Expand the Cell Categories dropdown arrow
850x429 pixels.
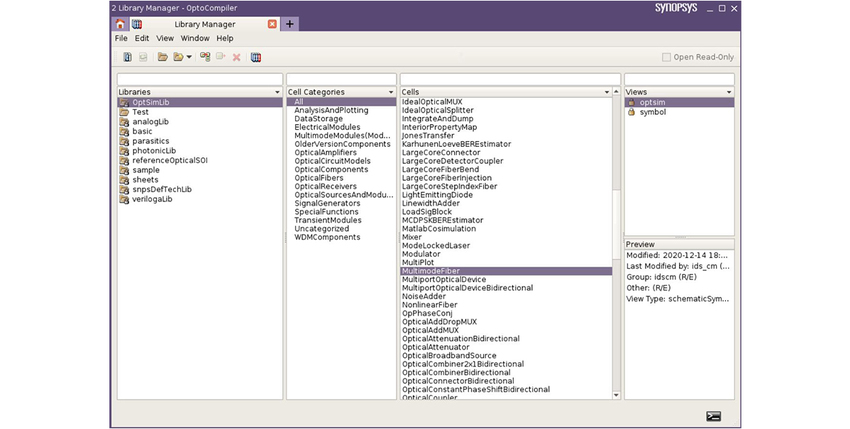[392, 92]
